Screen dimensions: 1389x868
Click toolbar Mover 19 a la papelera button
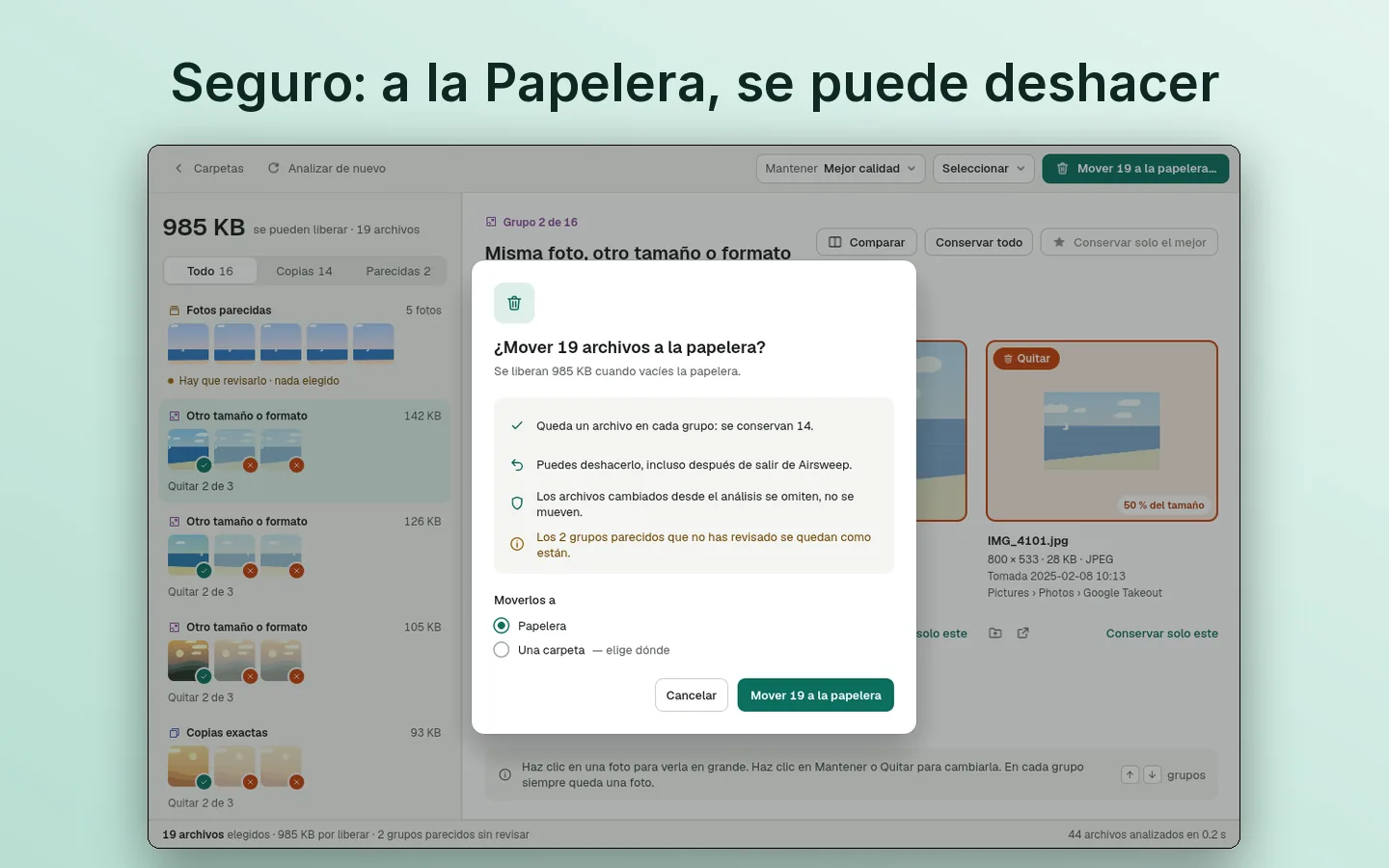(x=1135, y=168)
